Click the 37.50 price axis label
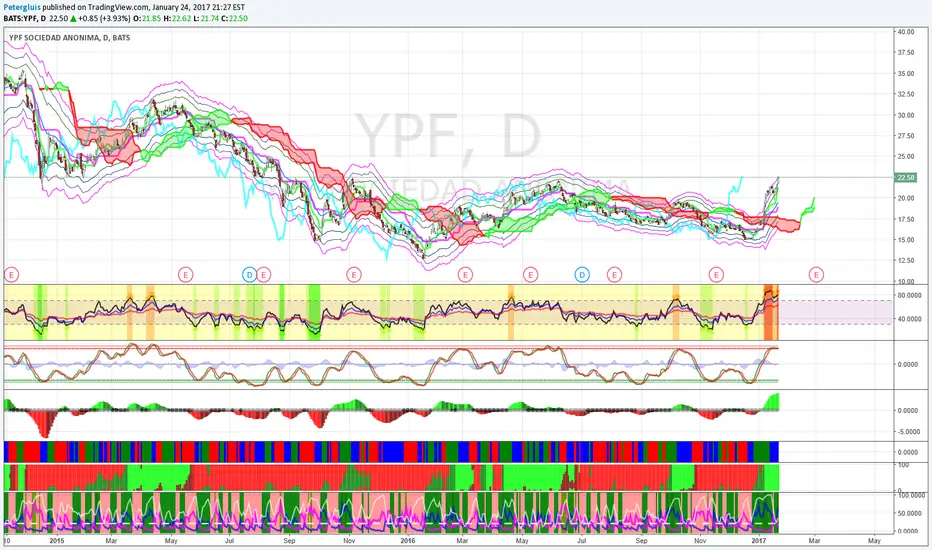 coord(906,53)
